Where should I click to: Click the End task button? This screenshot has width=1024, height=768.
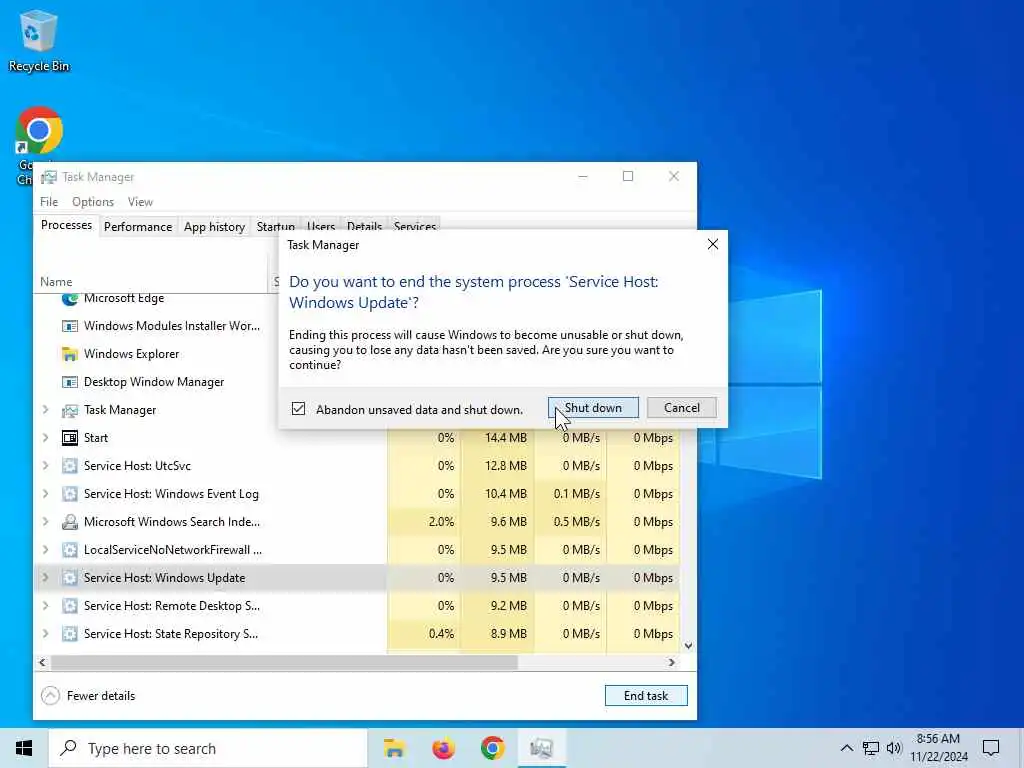pyautogui.click(x=646, y=696)
